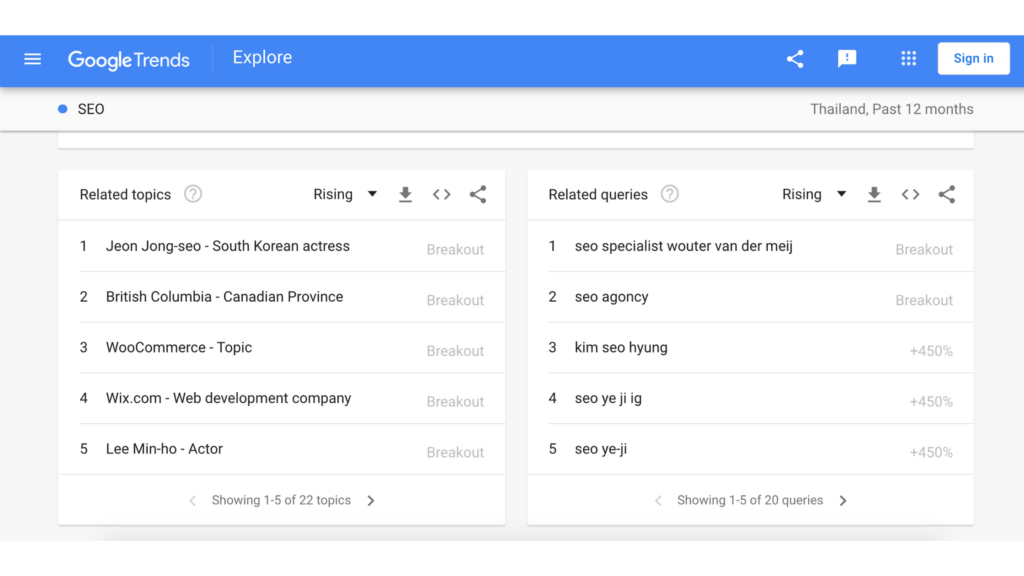The image size is (1024, 576).
Task: Open the Explore page title
Action: pyautogui.click(x=262, y=58)
